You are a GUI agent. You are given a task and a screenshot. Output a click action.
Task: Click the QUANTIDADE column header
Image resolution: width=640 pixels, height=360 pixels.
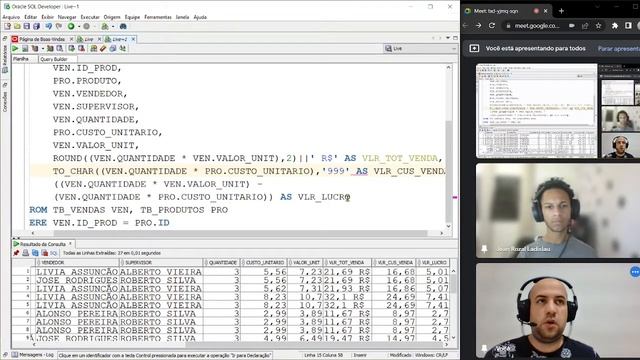[x=222, y=262]
